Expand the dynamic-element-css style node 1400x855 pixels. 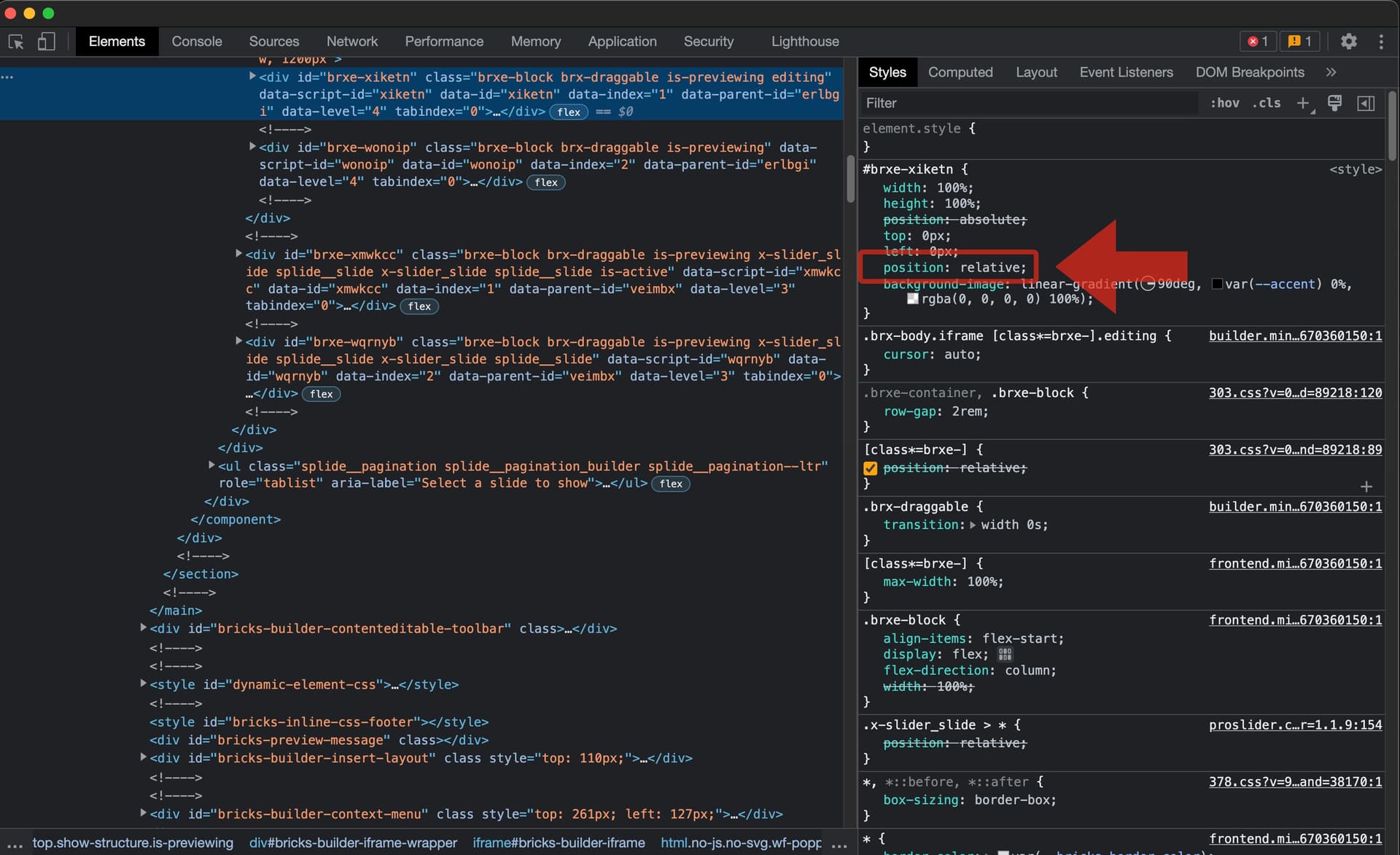click(143, 683)
